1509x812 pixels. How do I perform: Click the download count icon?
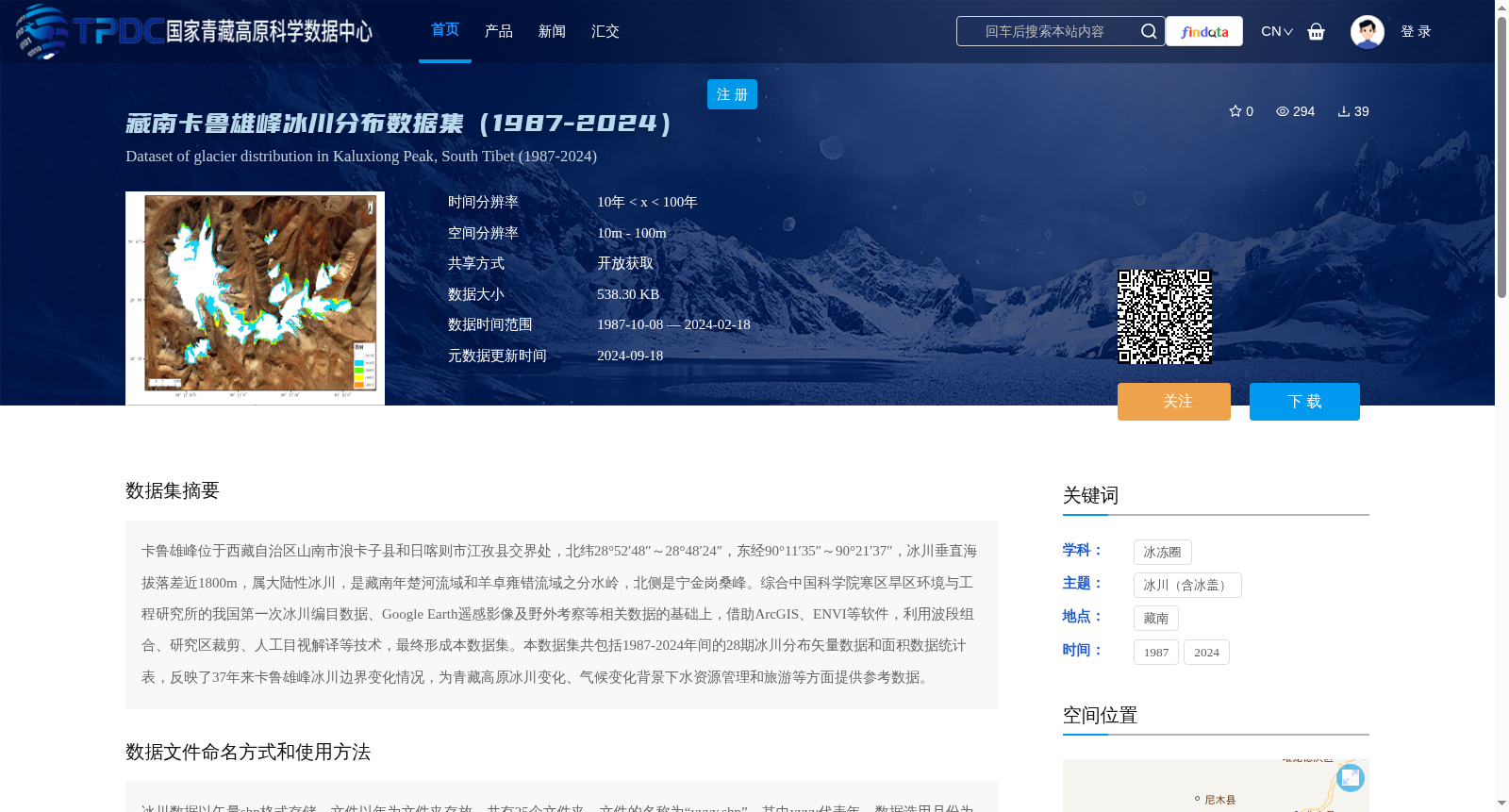click(x=1344, y=111)
